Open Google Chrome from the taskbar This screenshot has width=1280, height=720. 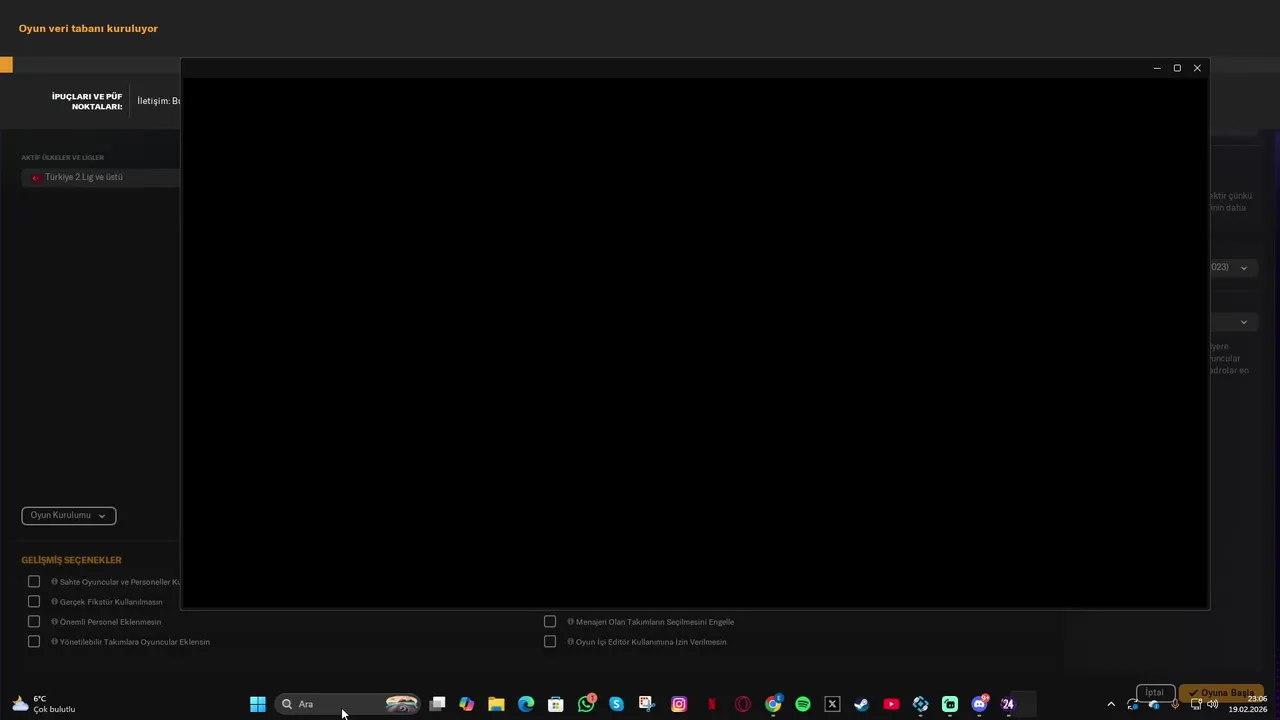click(x=773, y=704)
